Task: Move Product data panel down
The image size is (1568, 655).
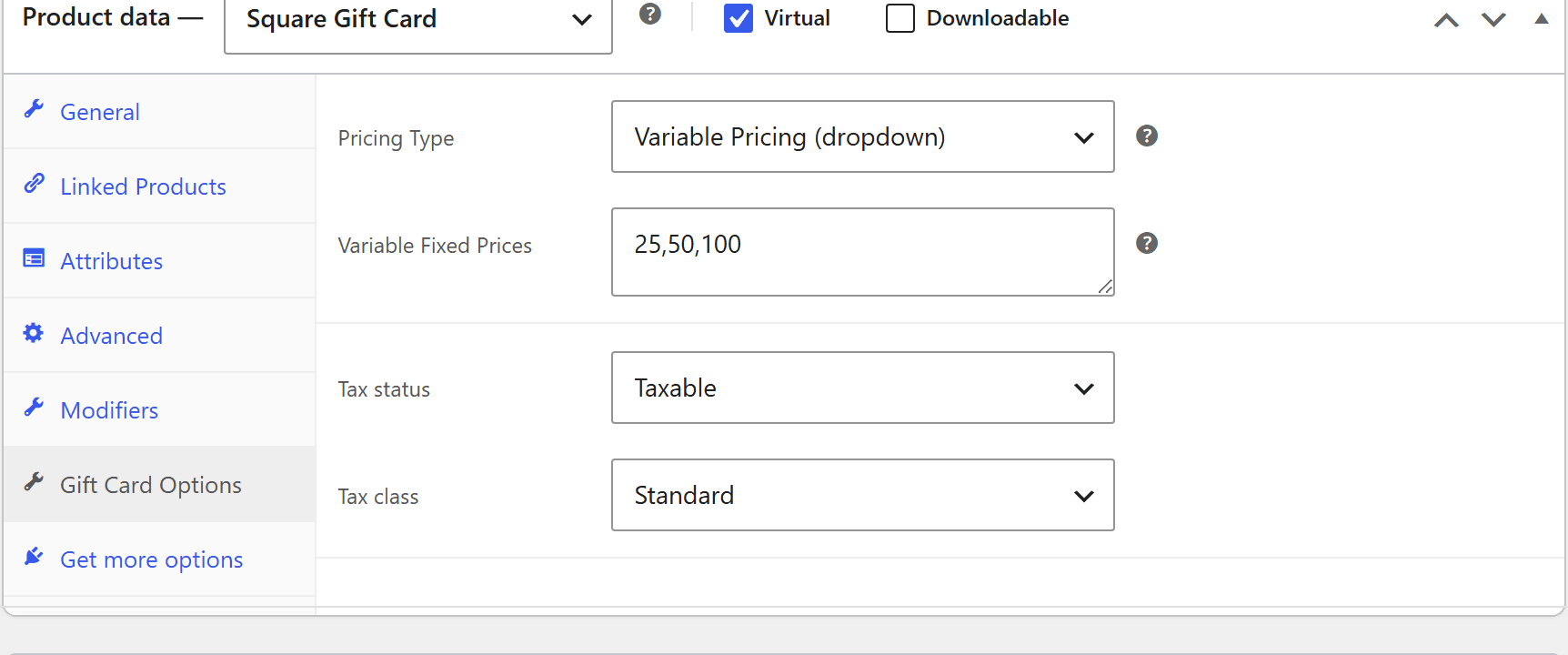Action: coord(1493,20)
